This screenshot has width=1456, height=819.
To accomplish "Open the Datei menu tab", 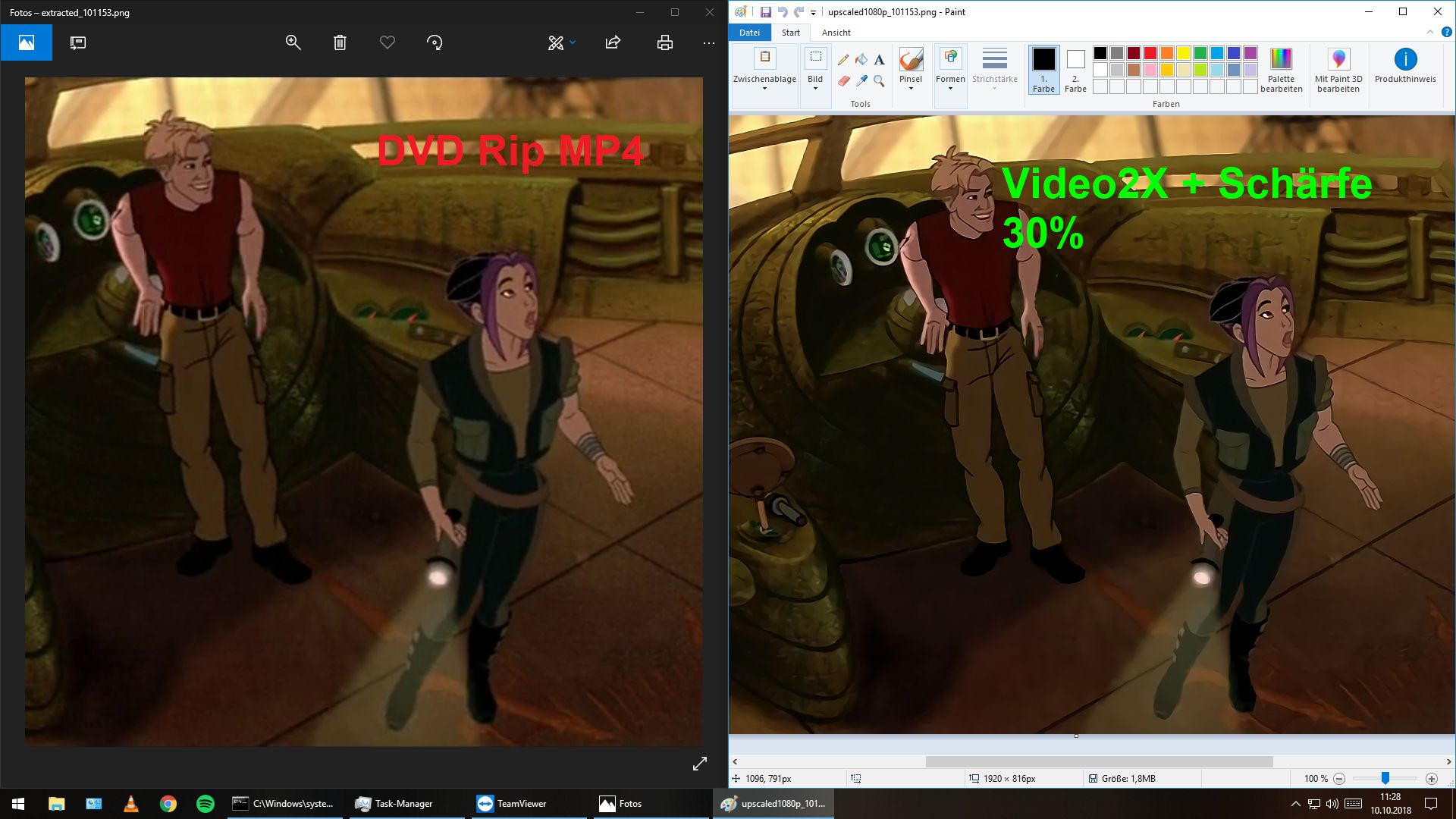I will [x=749, y=33].
